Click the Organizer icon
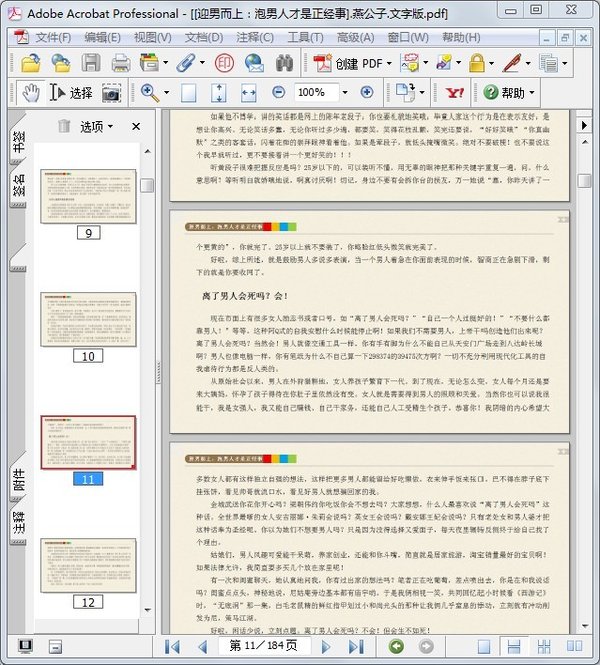 coord(149,63)
